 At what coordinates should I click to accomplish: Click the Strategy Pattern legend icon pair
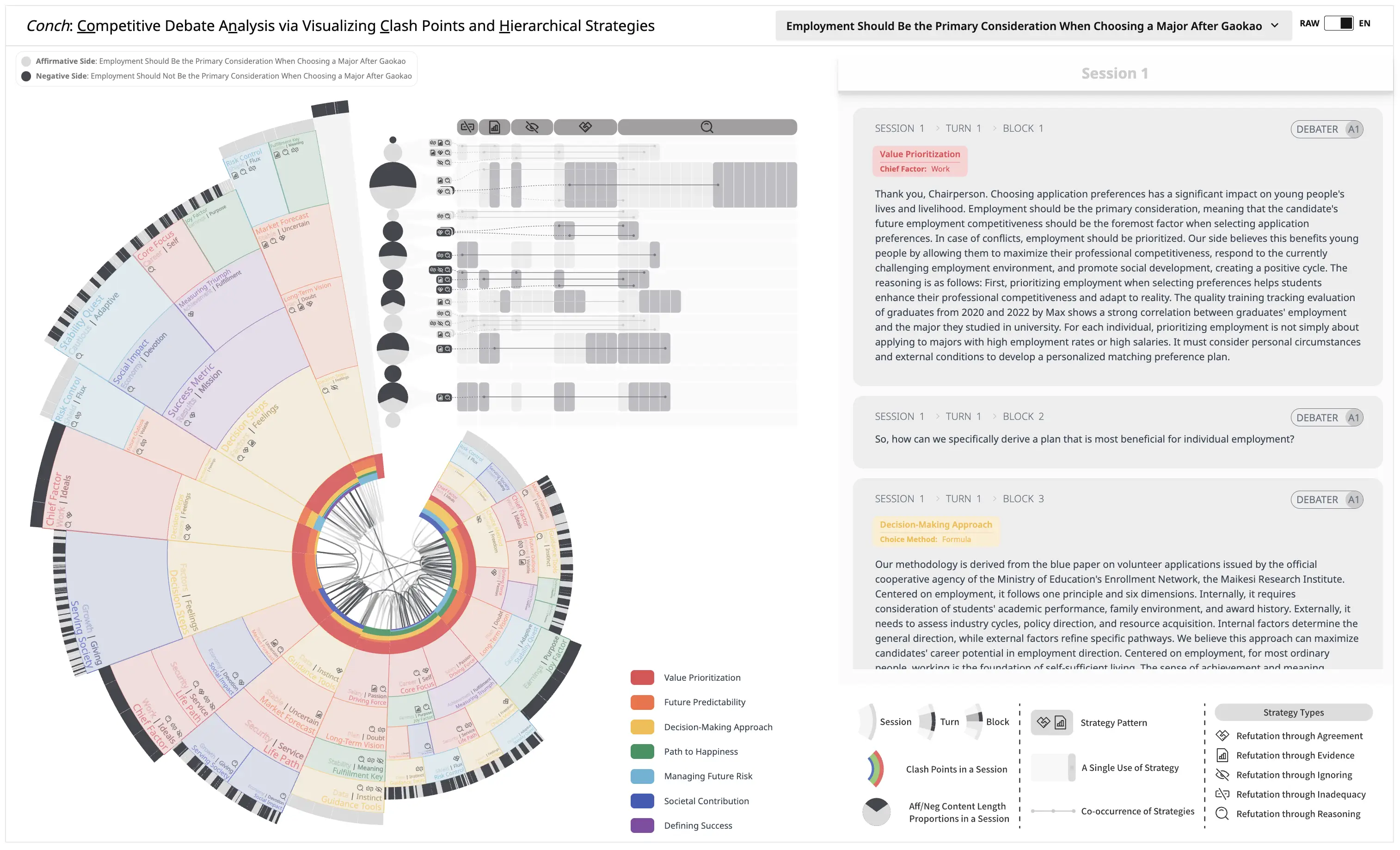(1052, 722)
